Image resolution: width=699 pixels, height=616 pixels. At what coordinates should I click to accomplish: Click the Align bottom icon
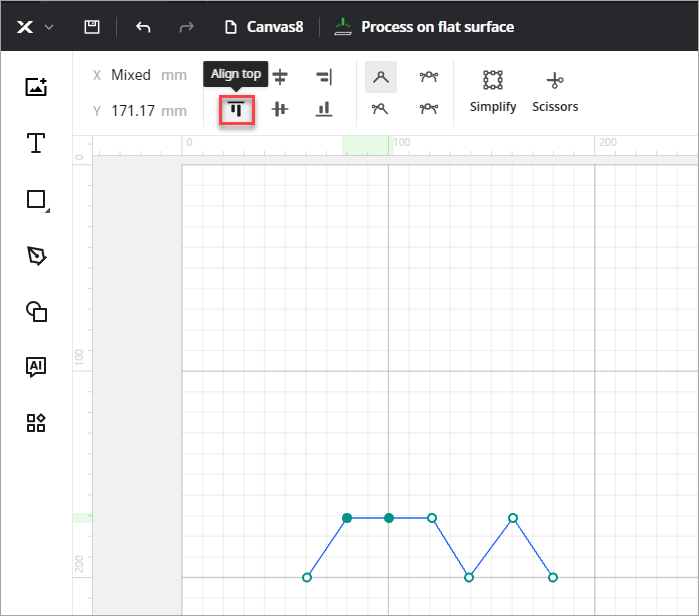(x=323, y=110)
